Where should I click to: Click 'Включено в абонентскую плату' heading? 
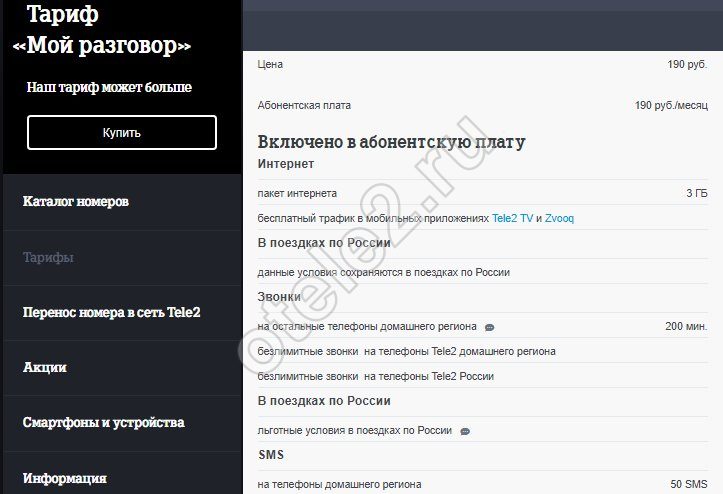point(391,142)
